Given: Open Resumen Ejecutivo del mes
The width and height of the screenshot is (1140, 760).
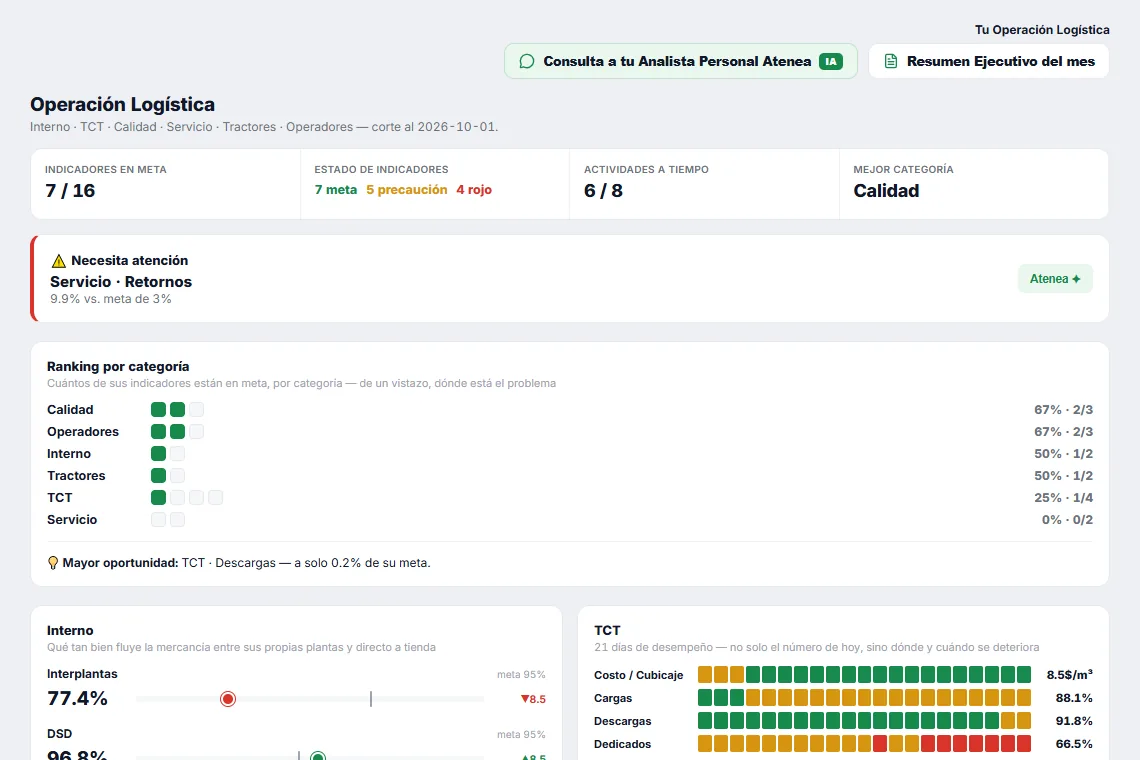Looking at the screenshot, I should coord(989,61).
